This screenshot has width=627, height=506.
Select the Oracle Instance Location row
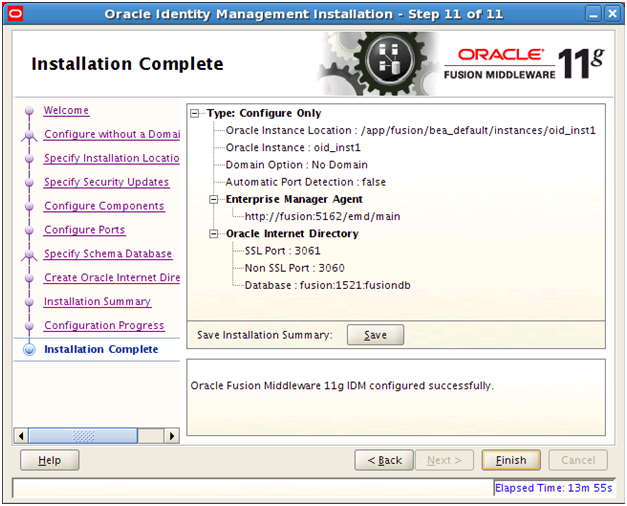coord(411,130)
